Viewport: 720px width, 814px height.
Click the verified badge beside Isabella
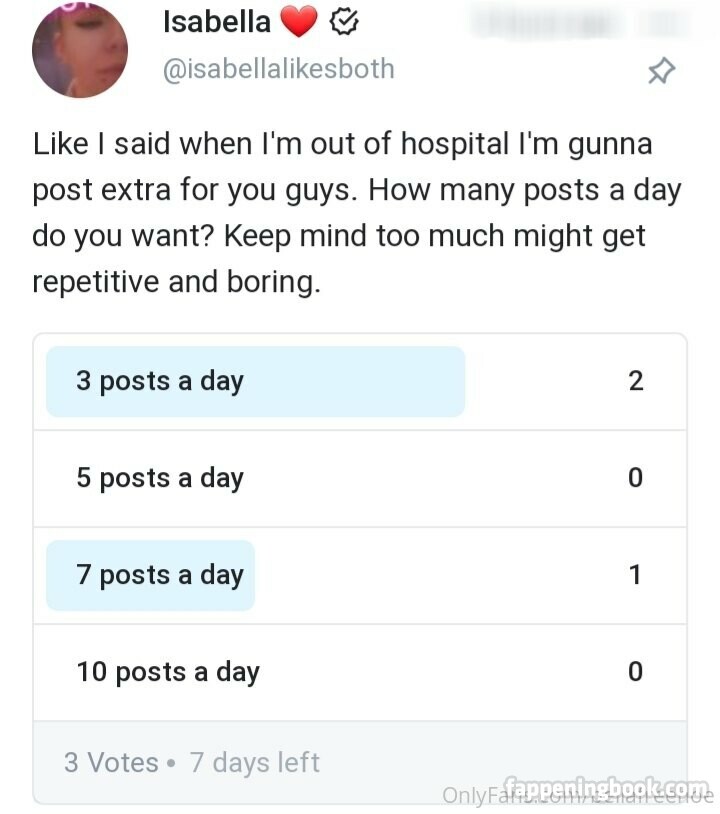(345, 22)
